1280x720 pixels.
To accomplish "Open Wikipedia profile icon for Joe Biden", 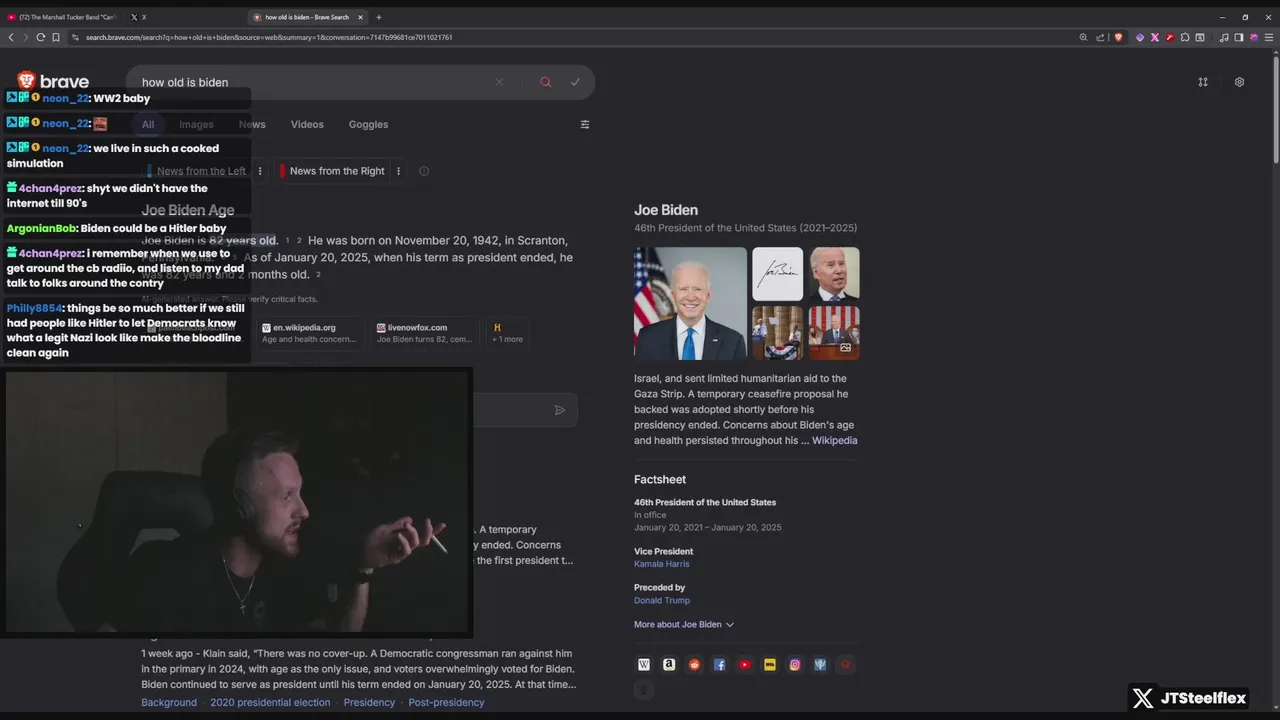I will pos(644,664).
